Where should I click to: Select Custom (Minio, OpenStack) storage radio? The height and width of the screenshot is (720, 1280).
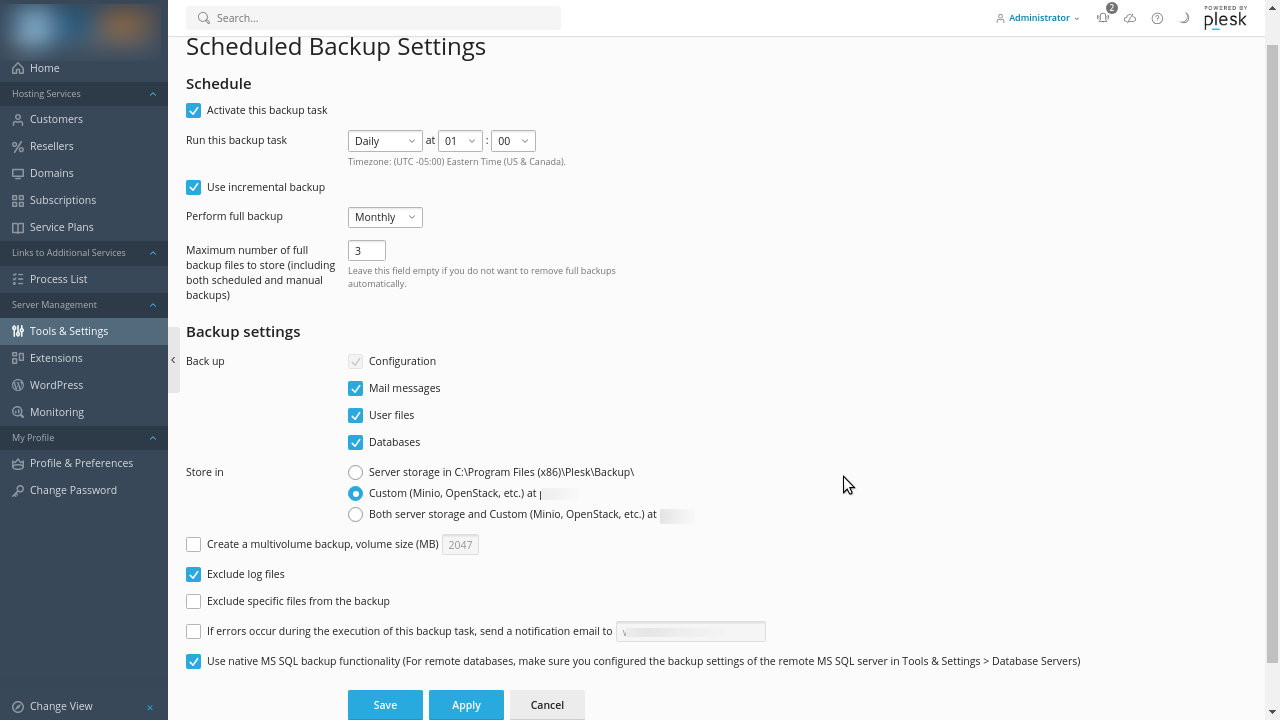355,493
